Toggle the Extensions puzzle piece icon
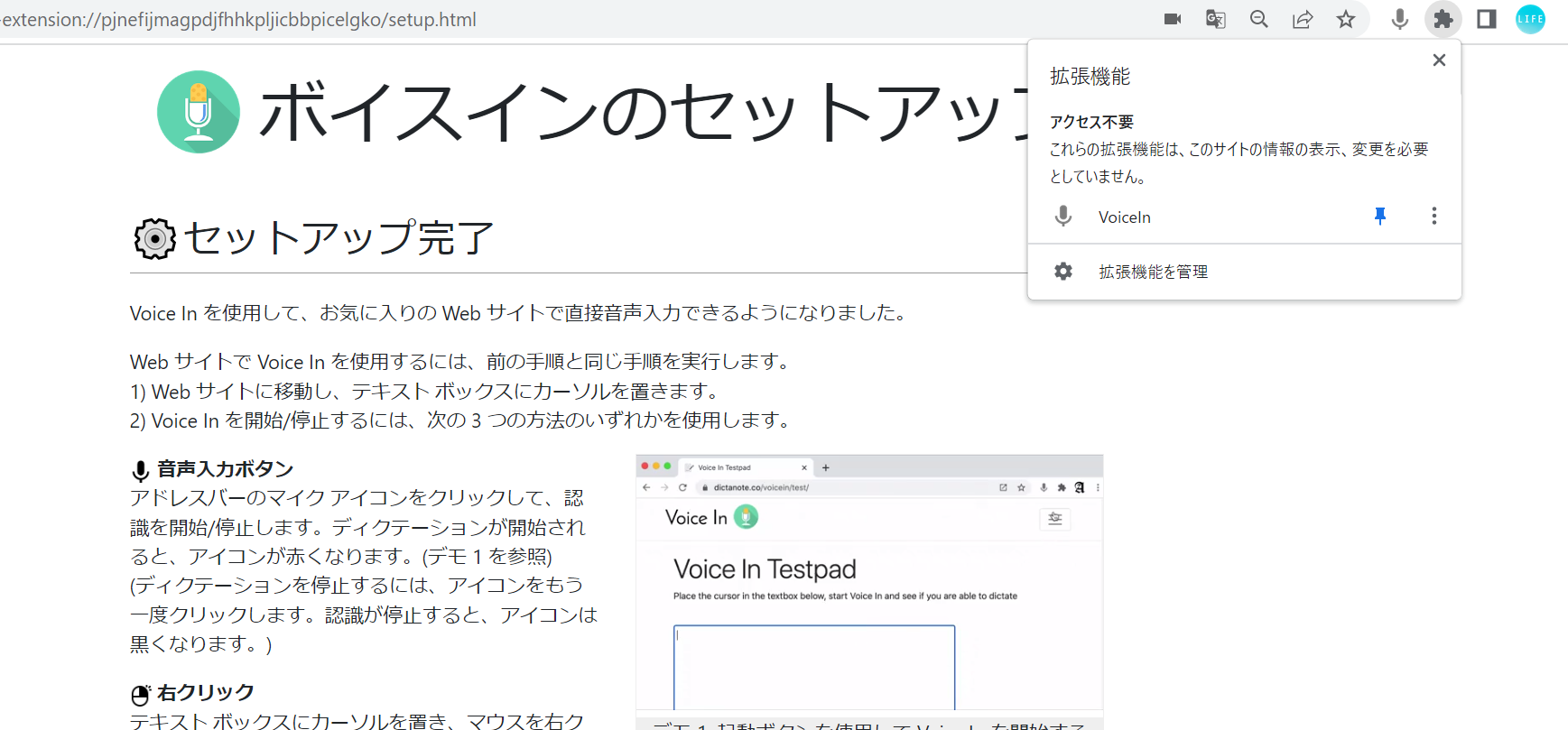This screenshot has height=730, width=1568. pyautogui.click(x=1443, y=19)
